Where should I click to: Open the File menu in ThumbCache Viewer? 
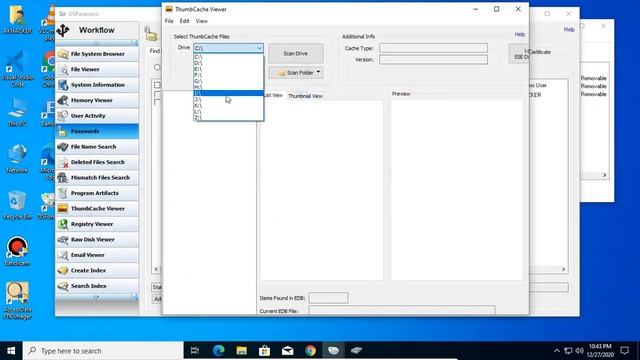tap(169, 21)
